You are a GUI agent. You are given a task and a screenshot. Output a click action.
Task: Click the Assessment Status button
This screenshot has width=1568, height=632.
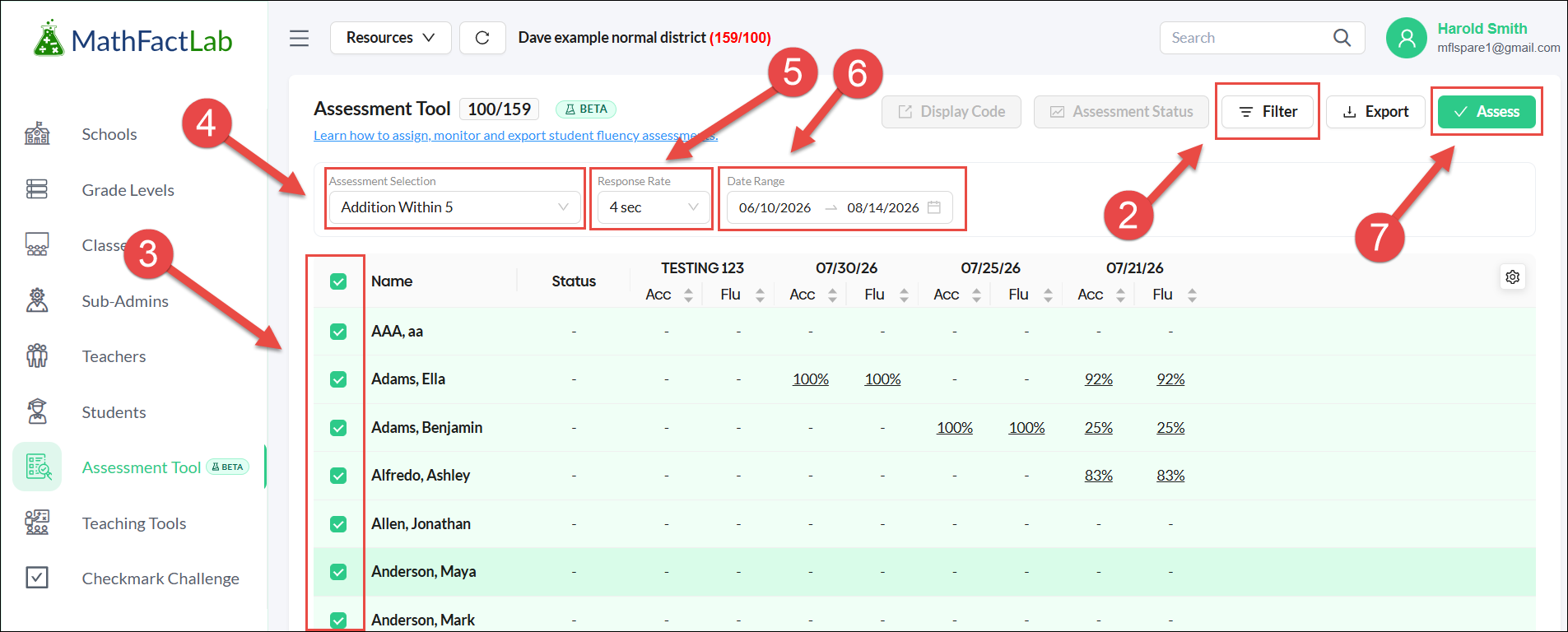pos(1121,112)
